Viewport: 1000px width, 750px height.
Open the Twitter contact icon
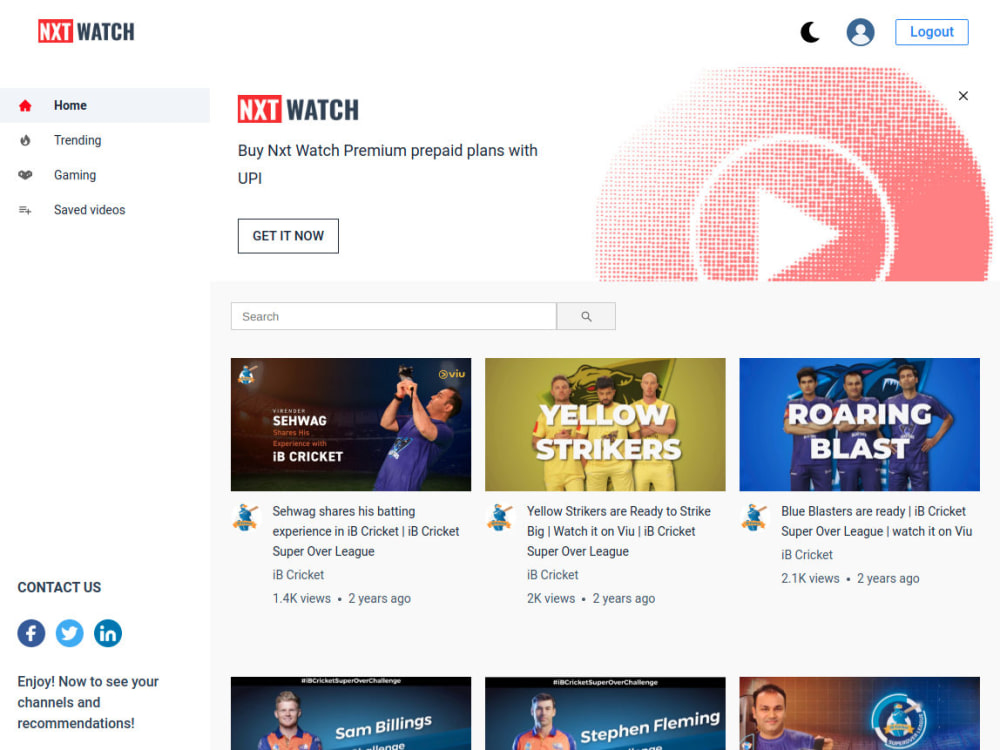[70, 633]
